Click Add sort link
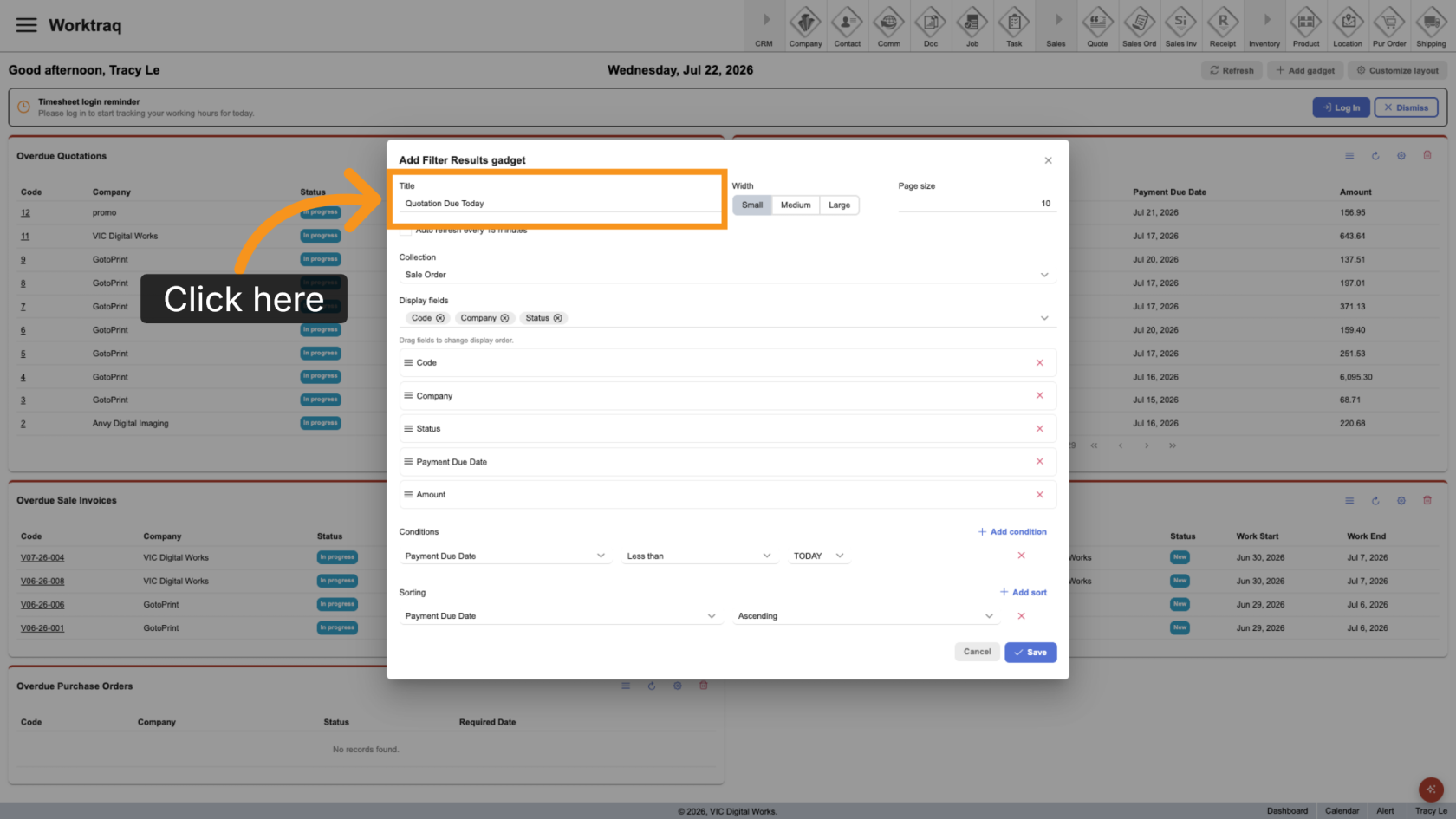 click(x=1023, y=593)
